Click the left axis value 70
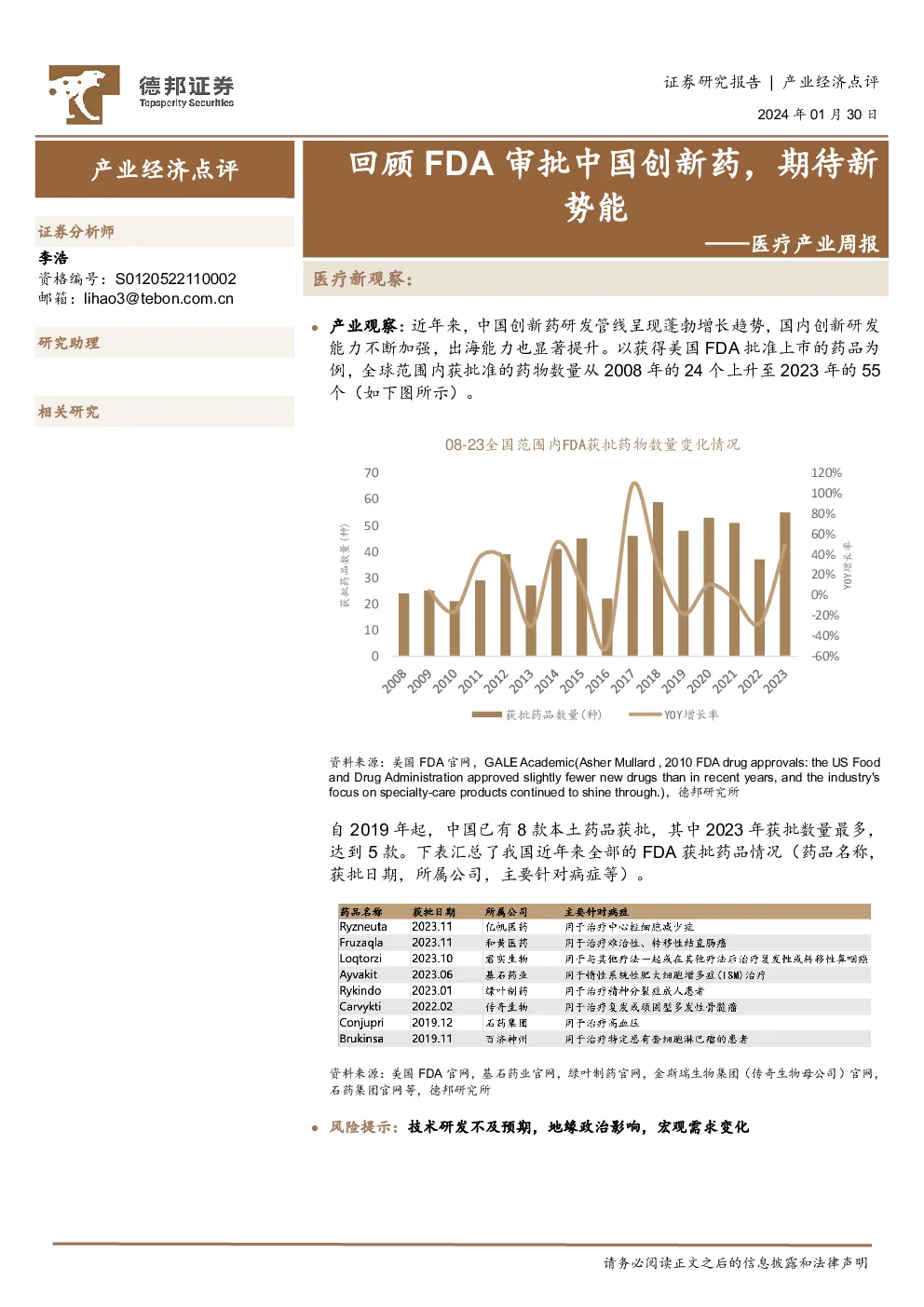 pos(372,473)
